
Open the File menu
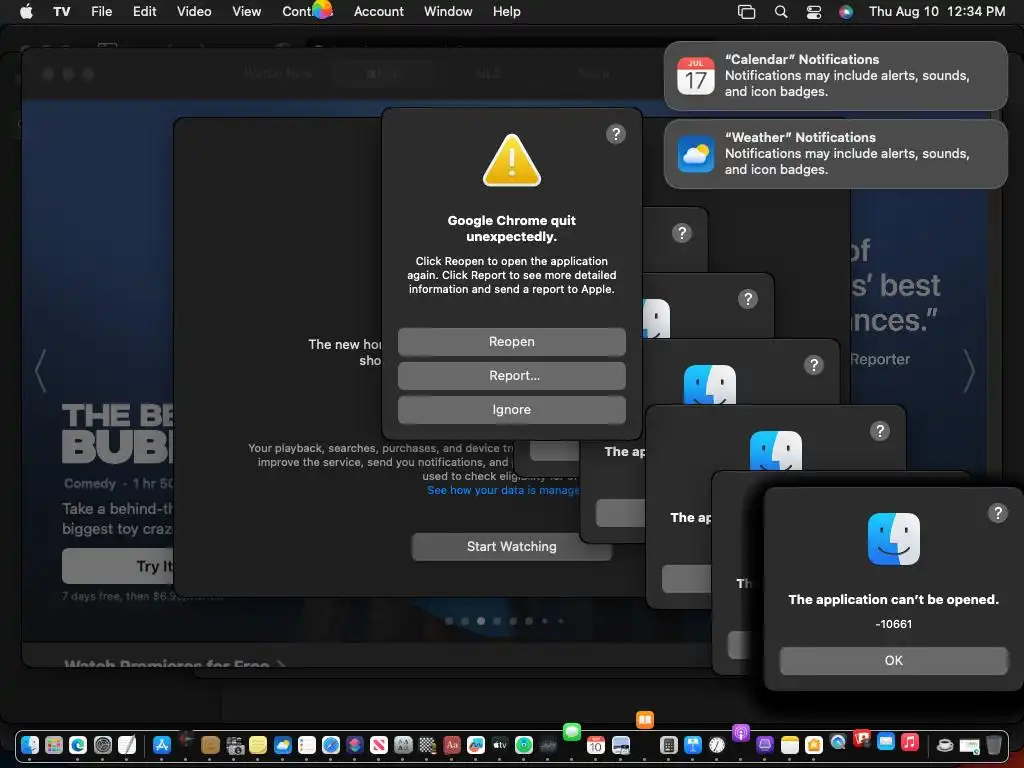pyautogui.click(x=101, y=11)
